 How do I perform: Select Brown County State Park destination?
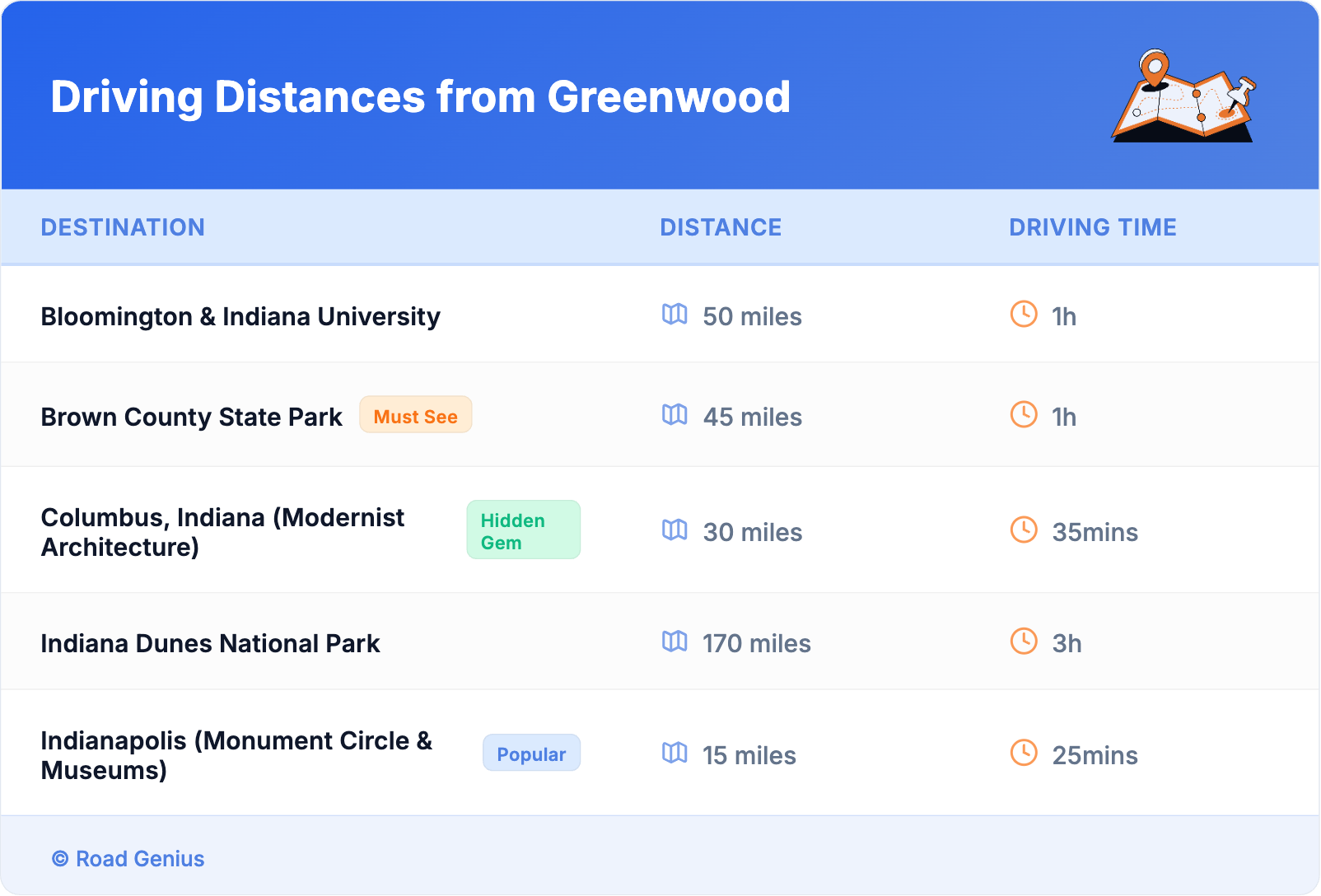191,418
